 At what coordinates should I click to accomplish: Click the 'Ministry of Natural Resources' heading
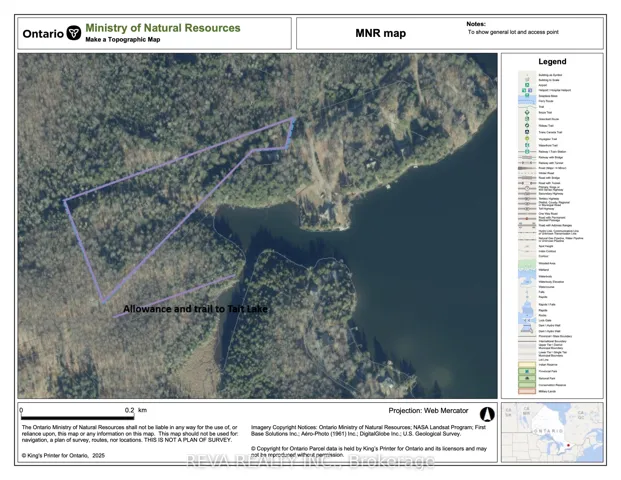(x=162, y=28)
